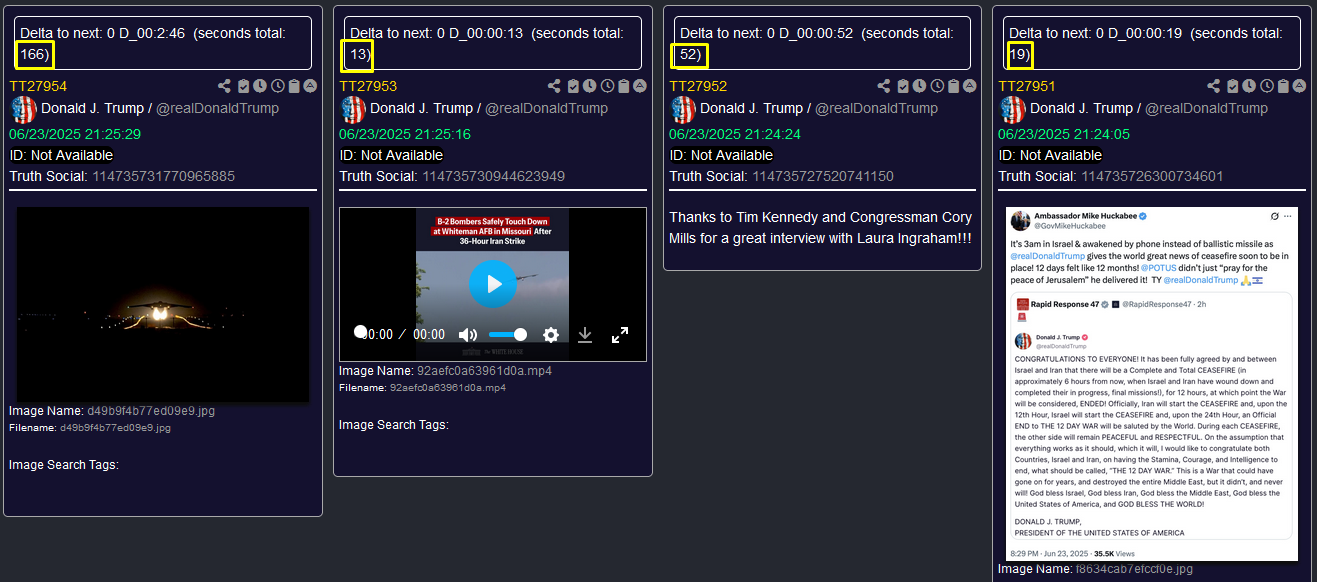This screenshot has height=582, width=1317.
Task: Choose the outlined clock icon on post TT27951
Action: tap(1267, 86)
